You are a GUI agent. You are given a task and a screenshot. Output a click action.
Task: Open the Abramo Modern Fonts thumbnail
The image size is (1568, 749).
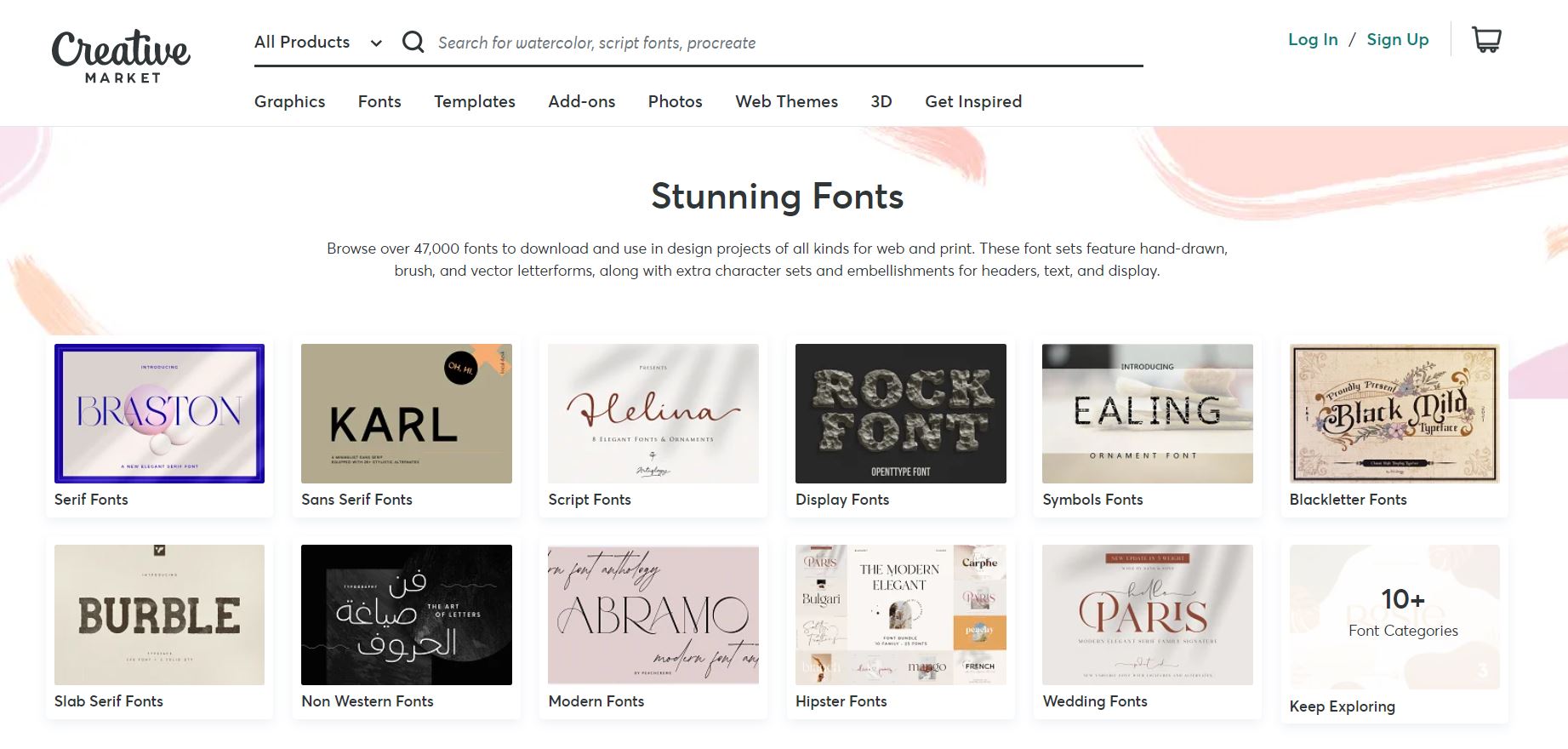coord(653,615)
